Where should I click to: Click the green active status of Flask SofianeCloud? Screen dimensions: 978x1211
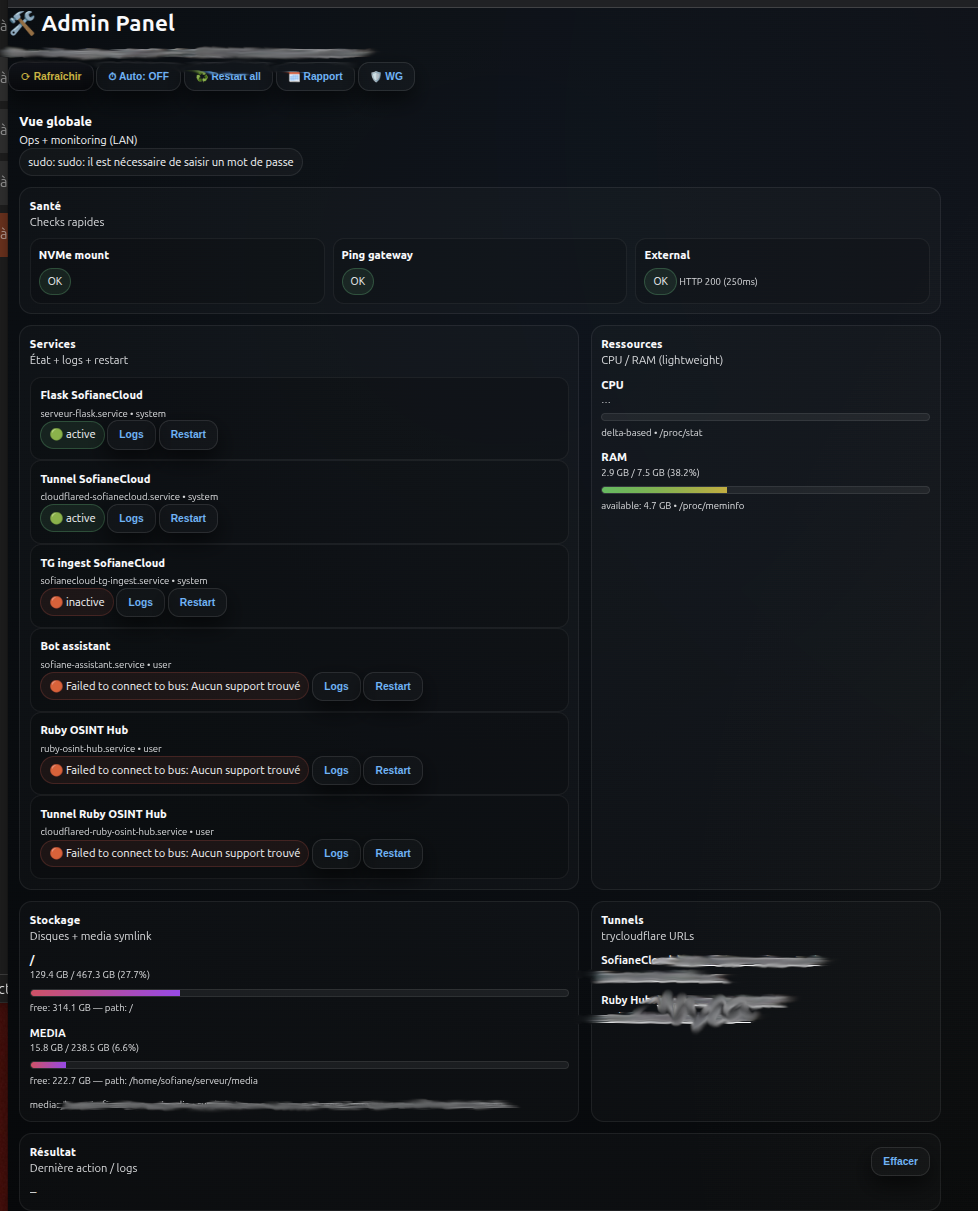(72, 435)
